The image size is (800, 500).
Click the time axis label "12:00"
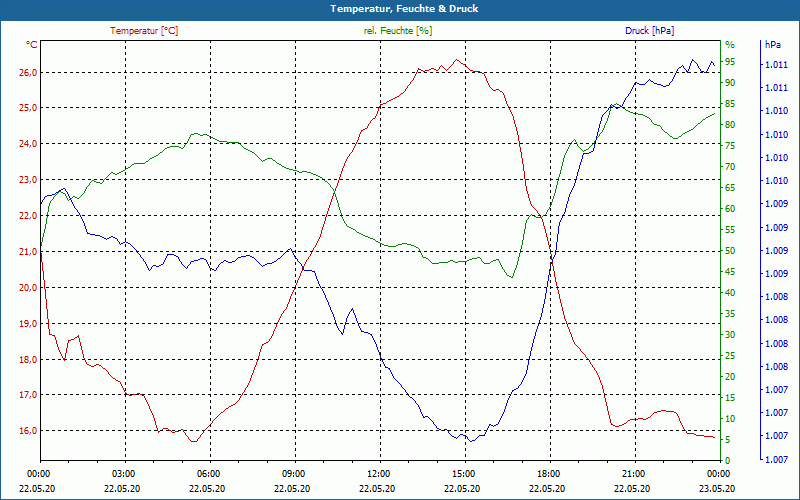378,474
